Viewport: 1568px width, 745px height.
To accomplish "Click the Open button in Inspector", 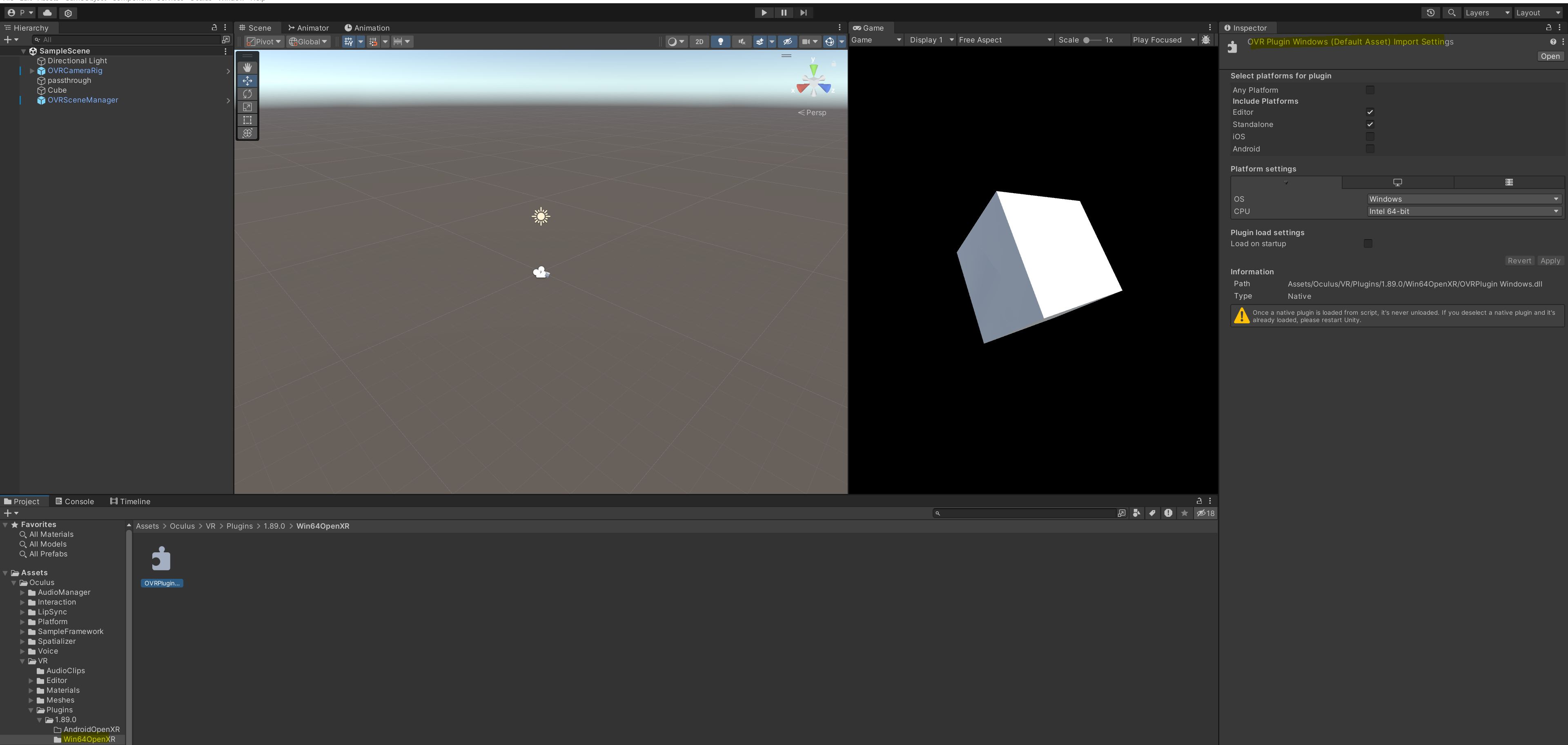I will [x=1550, y=56].
